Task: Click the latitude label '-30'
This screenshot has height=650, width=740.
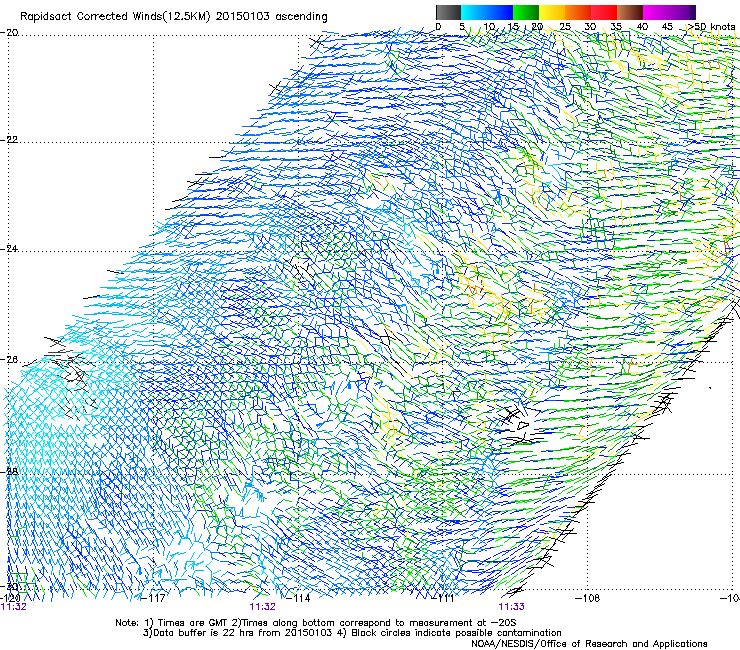Action: coord(9,586)
